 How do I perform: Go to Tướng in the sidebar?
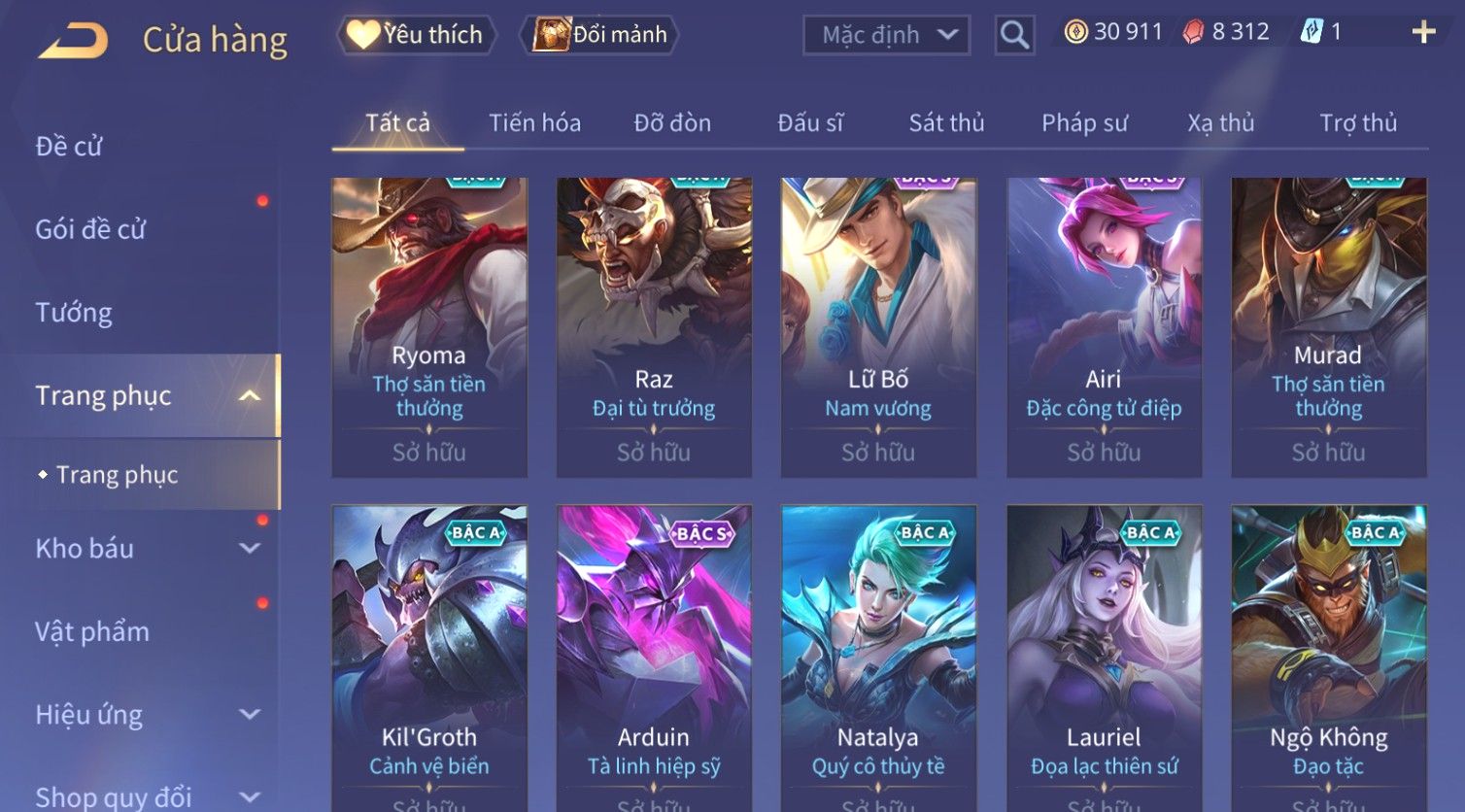[74, 313]
